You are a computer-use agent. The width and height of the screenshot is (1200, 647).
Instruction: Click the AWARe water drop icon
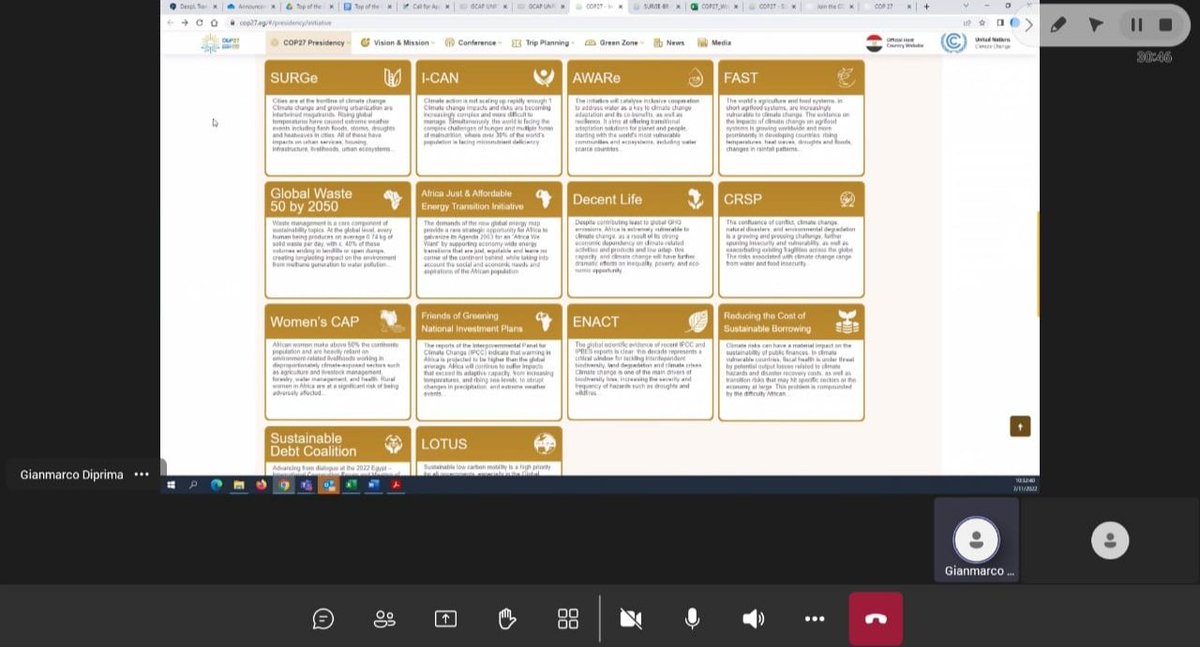tap(695, 77)
